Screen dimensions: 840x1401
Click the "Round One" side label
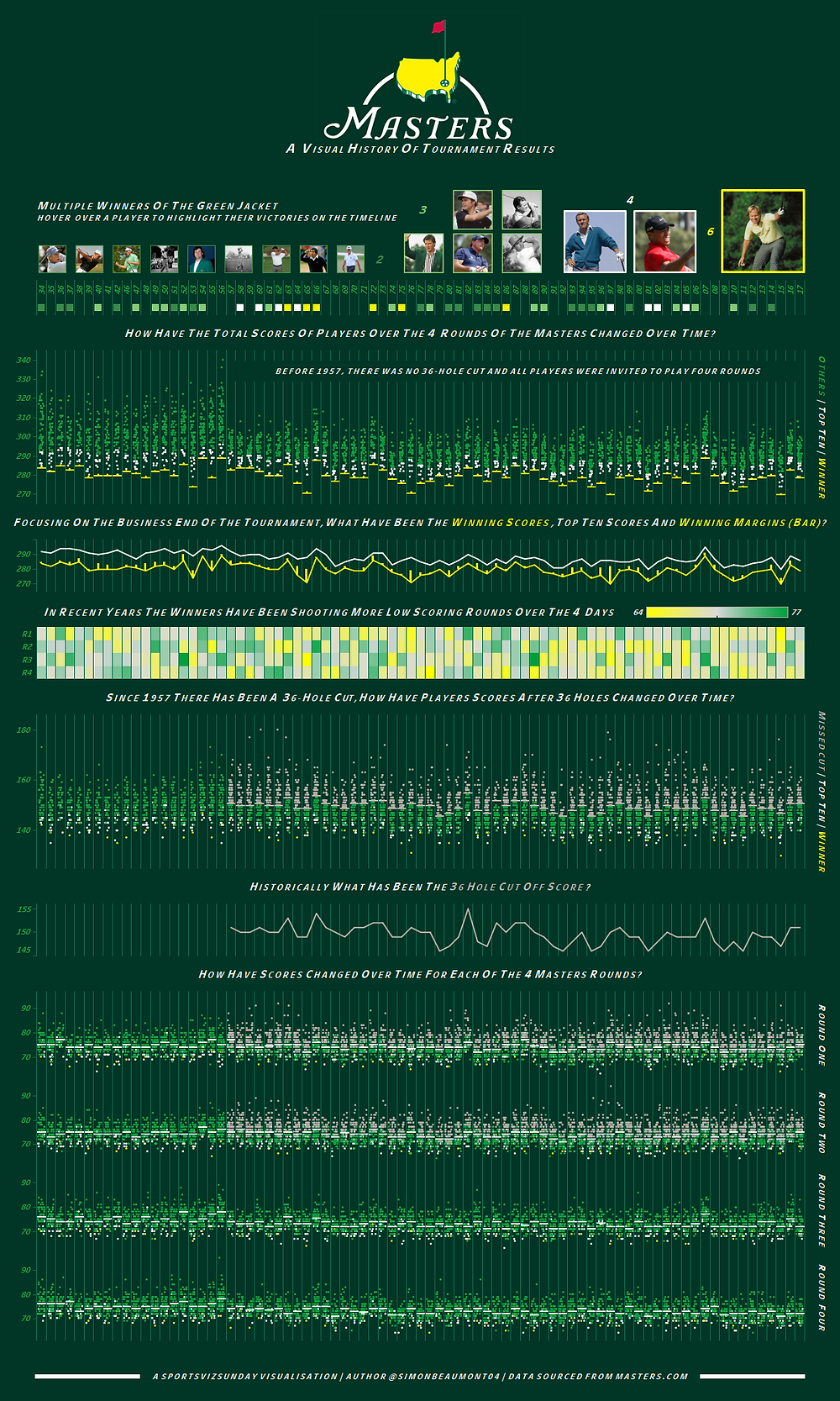[x=822, y=1035]
